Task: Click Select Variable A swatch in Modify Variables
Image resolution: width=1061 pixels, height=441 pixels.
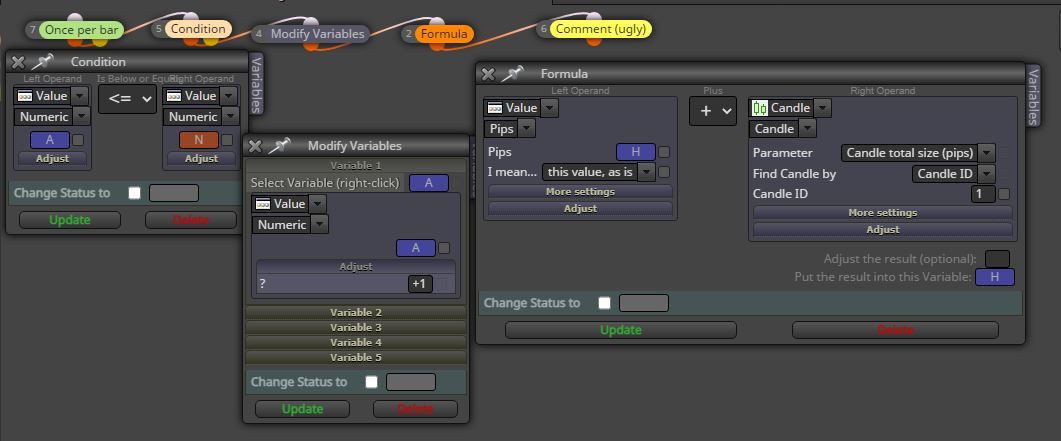Action: 429,183
